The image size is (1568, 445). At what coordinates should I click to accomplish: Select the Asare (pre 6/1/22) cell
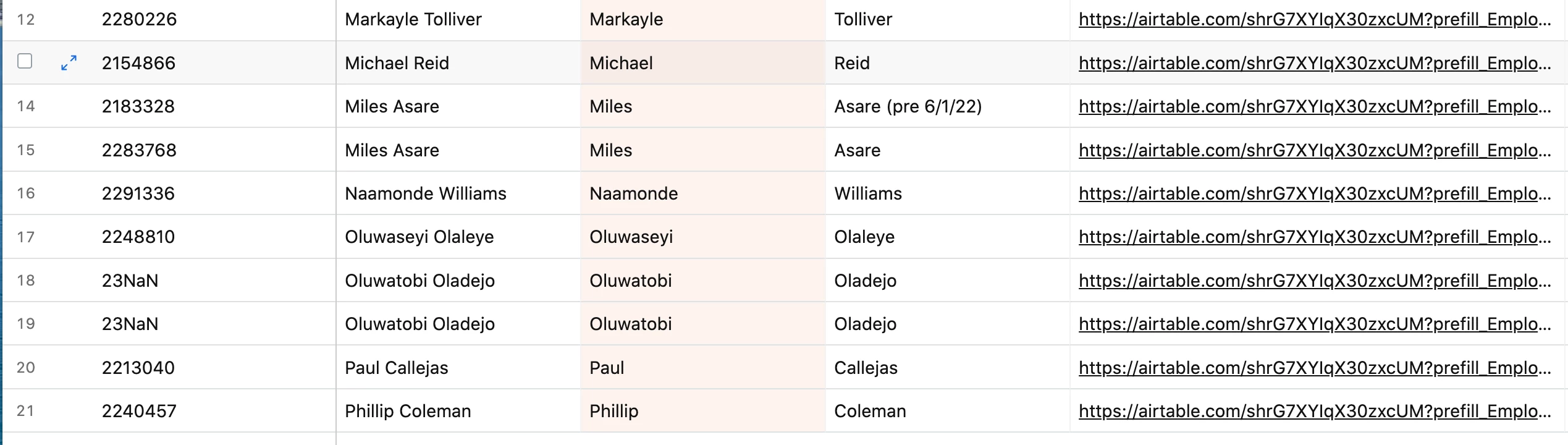947,106
